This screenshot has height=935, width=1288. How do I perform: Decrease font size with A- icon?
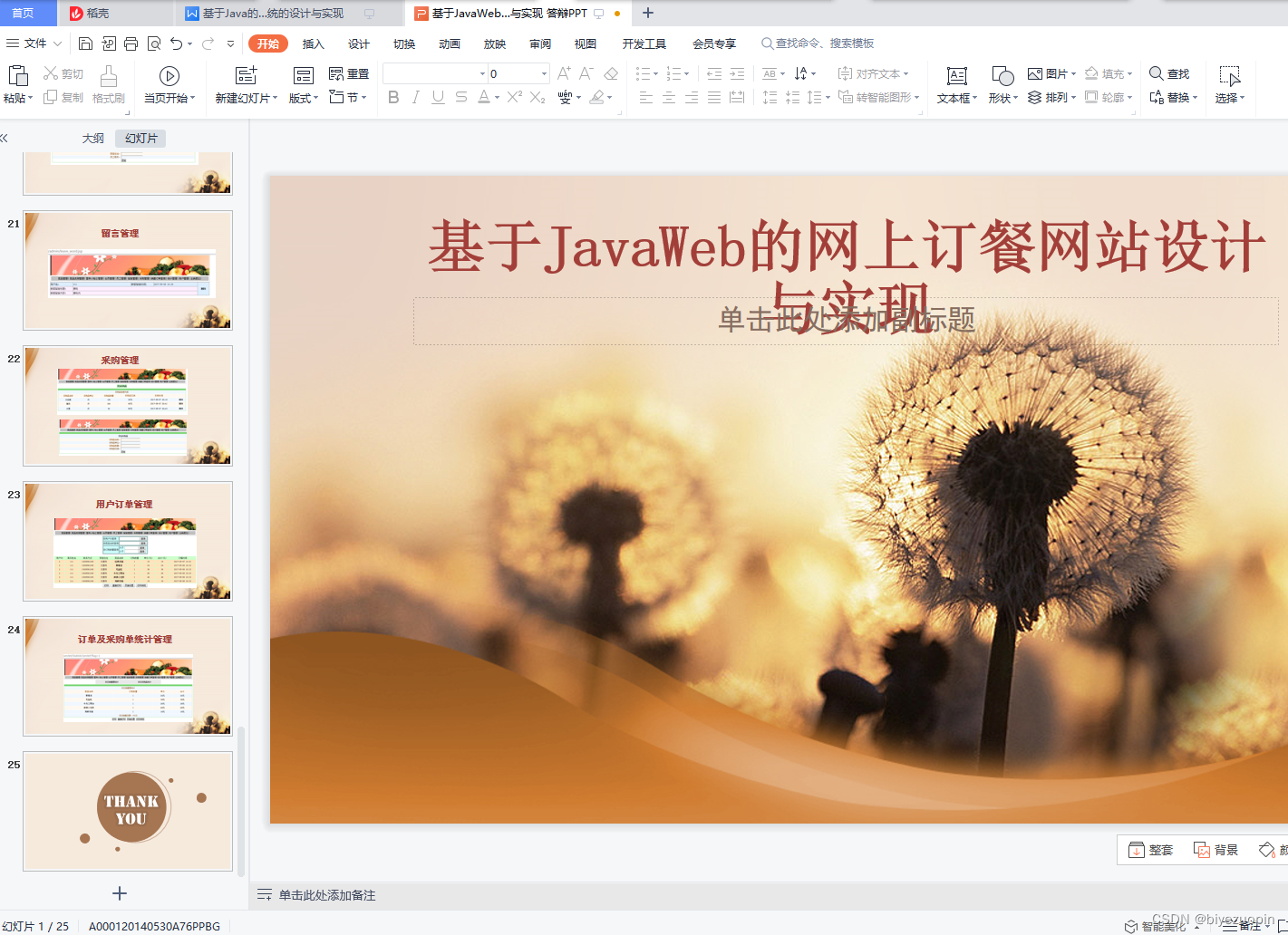click(x=586, y=73)
